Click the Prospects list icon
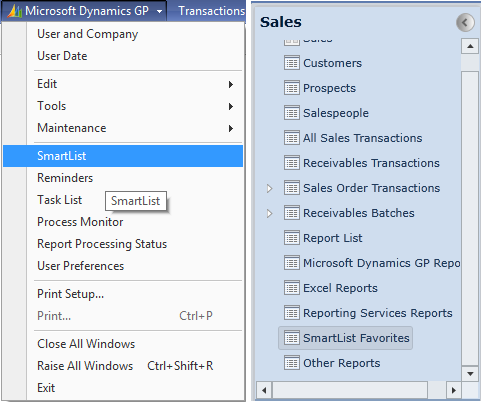The height and width of the screenshot is (402, 482). tap(292, 88)
